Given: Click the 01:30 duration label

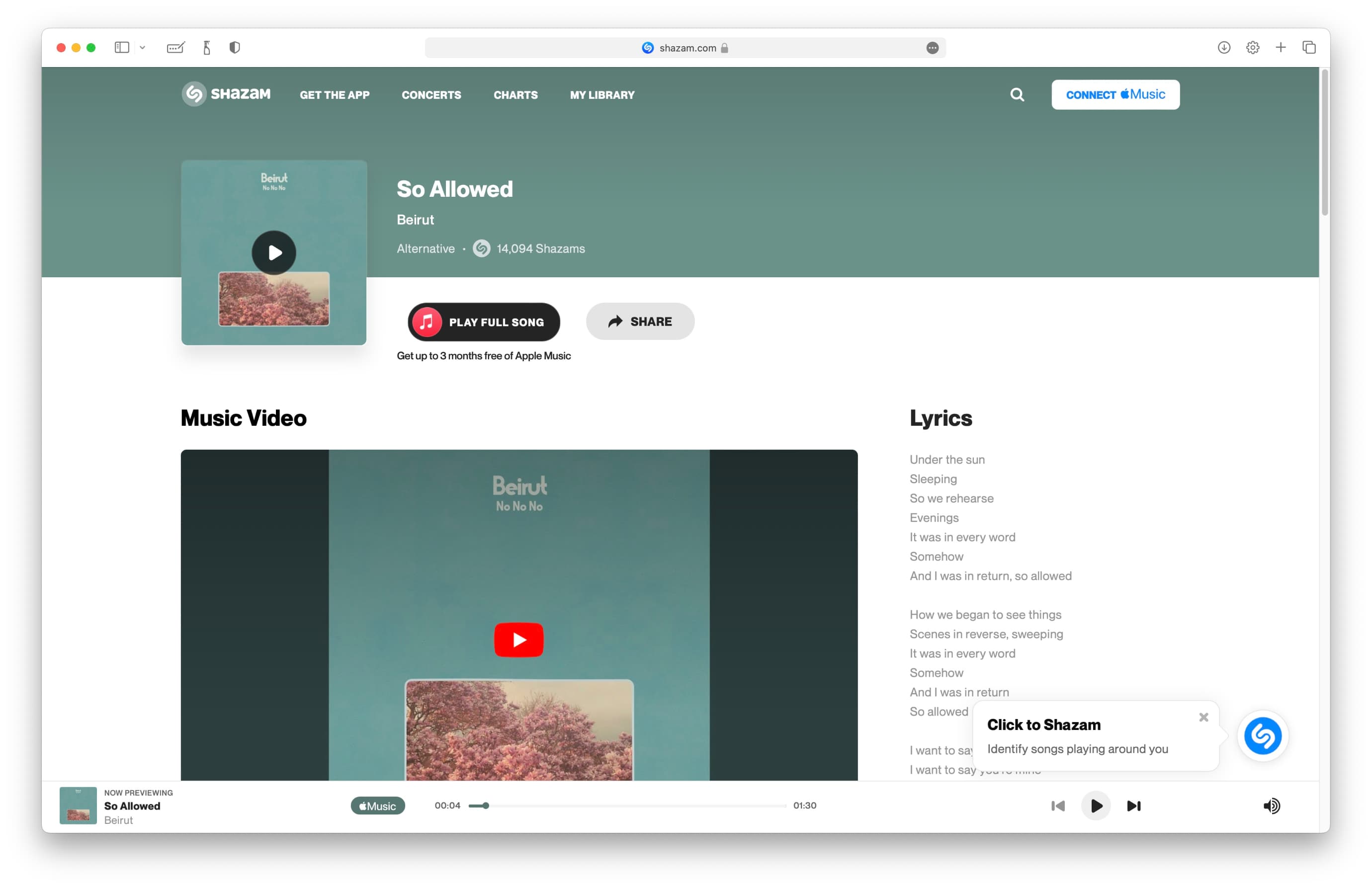Looking at the screenshot, I should coord(804,806).
